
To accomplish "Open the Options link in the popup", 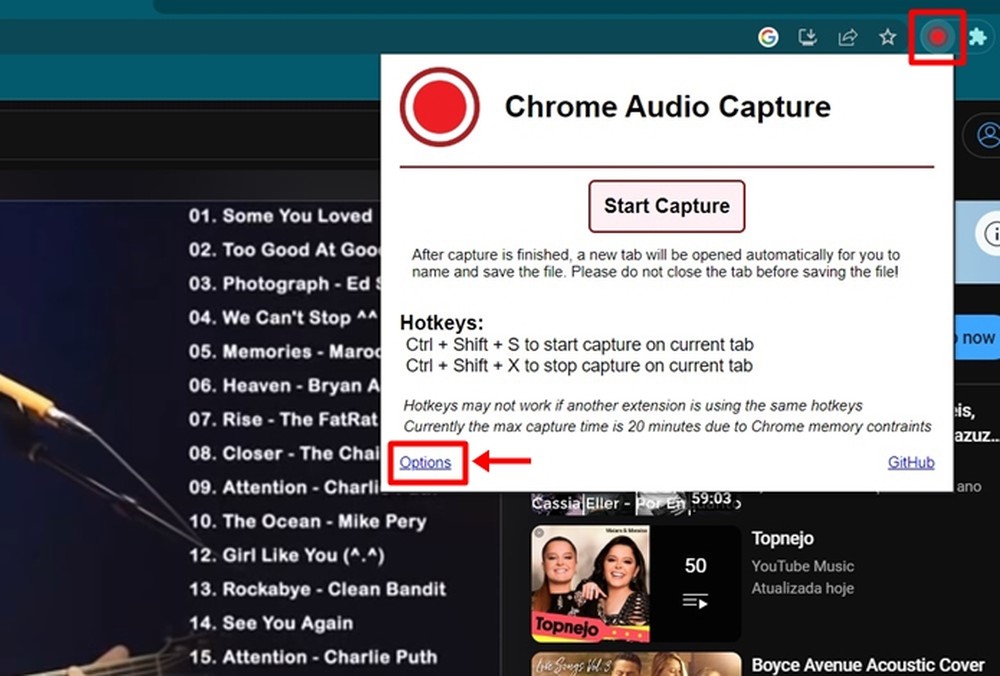I will 426,462.
